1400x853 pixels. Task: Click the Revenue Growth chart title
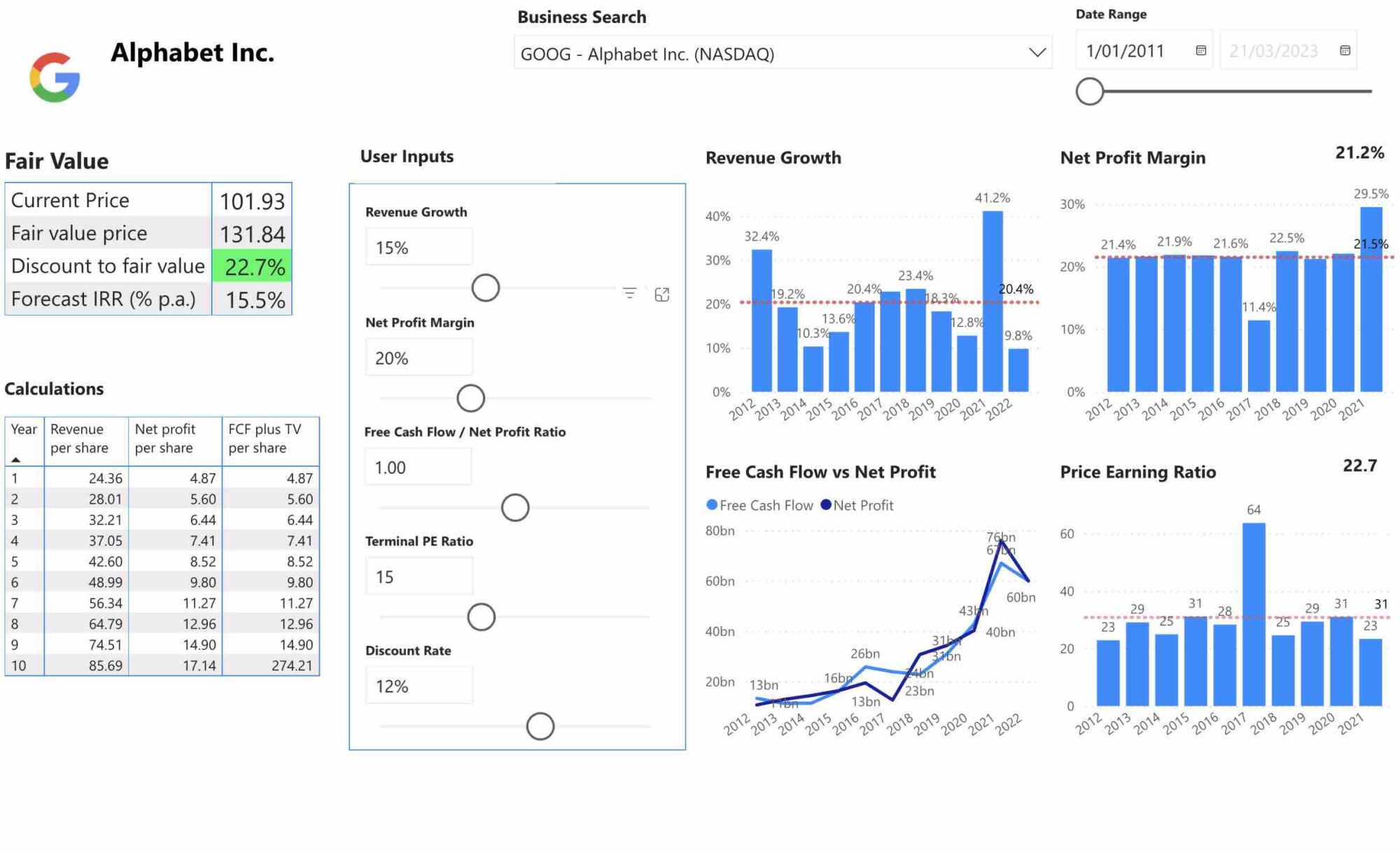(x=773, y=157)
